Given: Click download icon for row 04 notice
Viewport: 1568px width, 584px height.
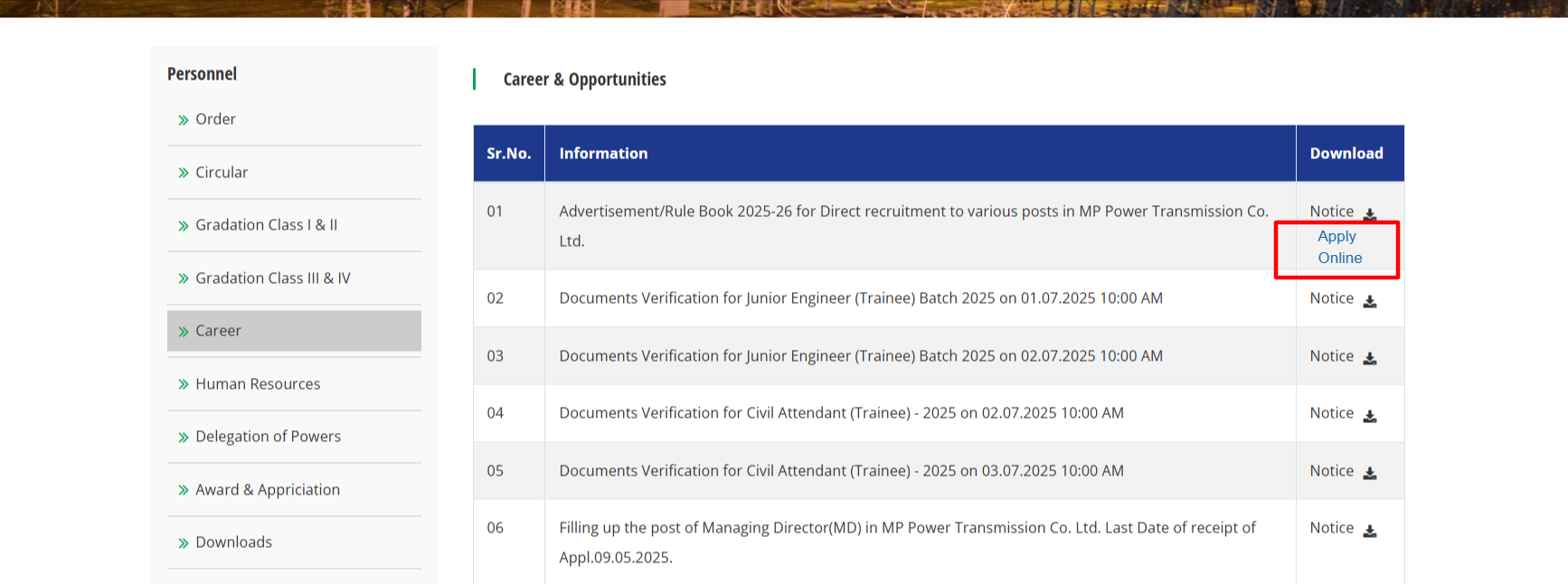Looking at the screenshot, I should tap(1370, 416).
